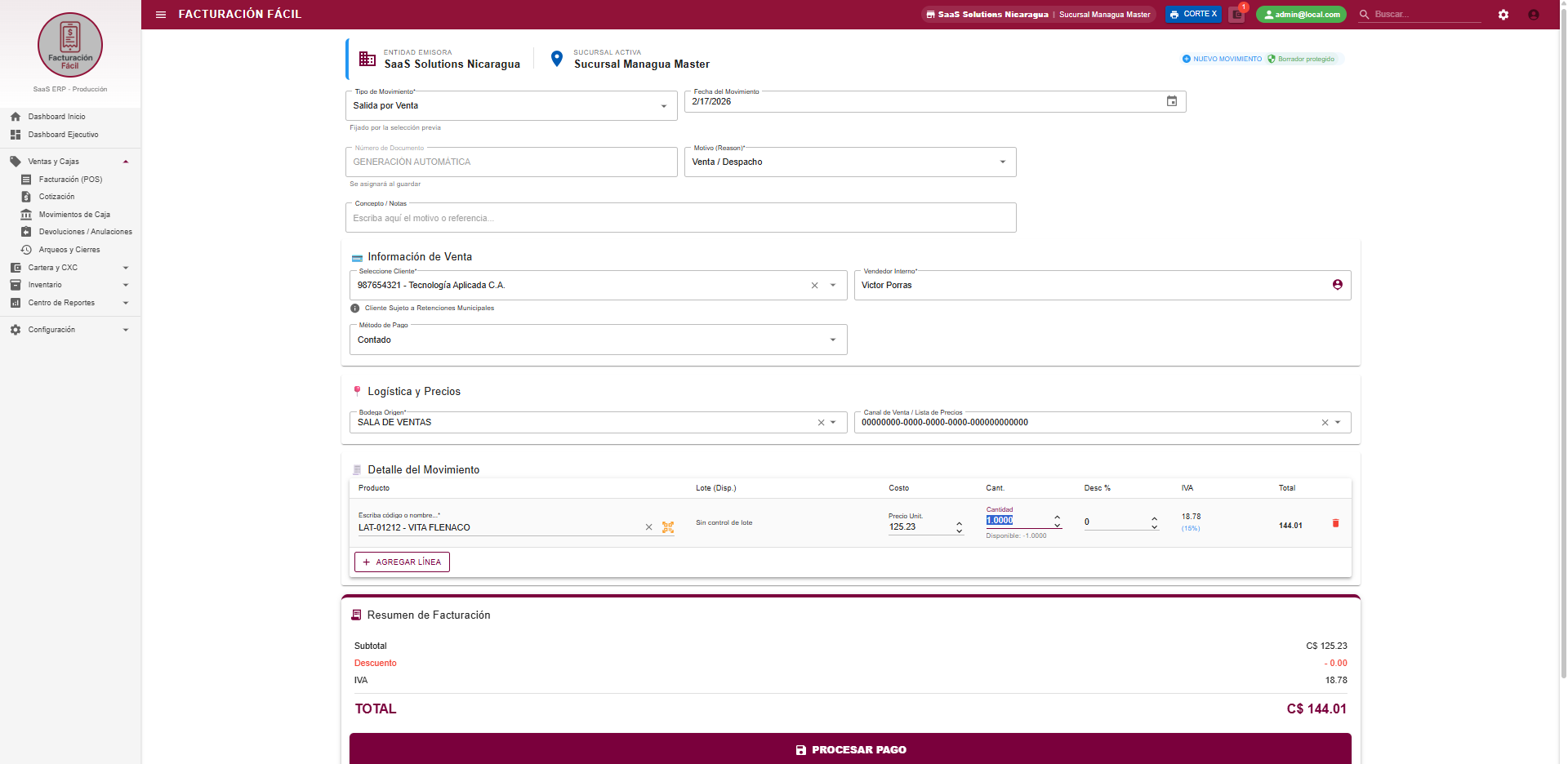The height and width of the screenshot is (764, 1568).
Task: Open the user profile avatar icon
Action: pyautogui.click(x=1534, y=15)
